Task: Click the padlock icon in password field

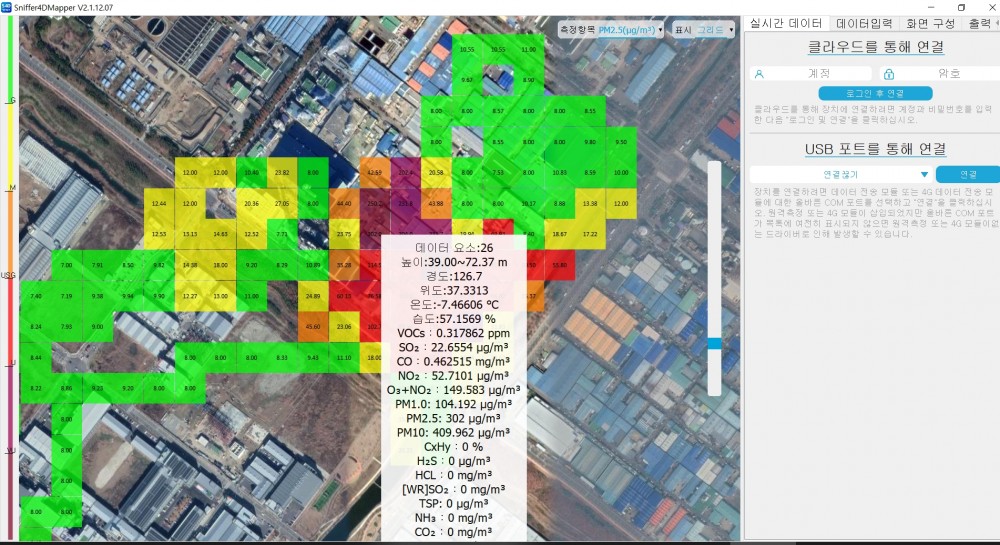Action: coord(889,73)
